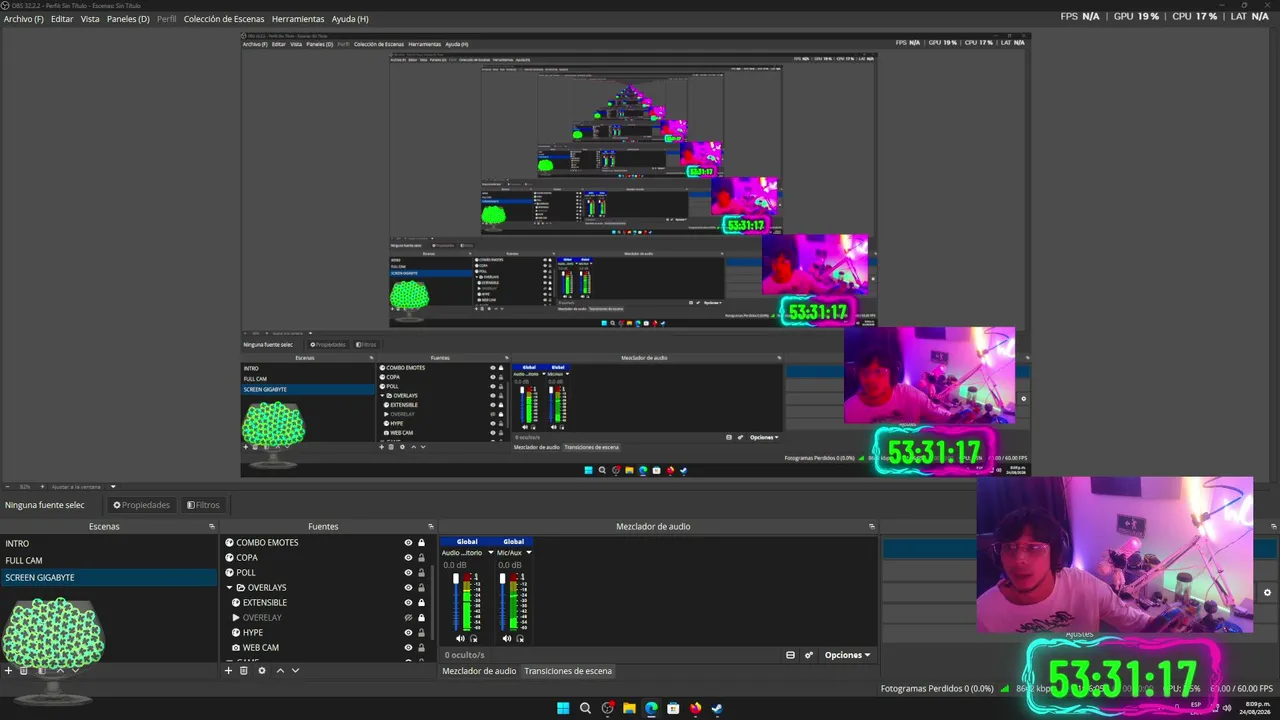This screenshot has height=720, width=1280.
Task: Open Microsoft Store from the taskbar
Action: pyautogui.click(x=673, y=708)
